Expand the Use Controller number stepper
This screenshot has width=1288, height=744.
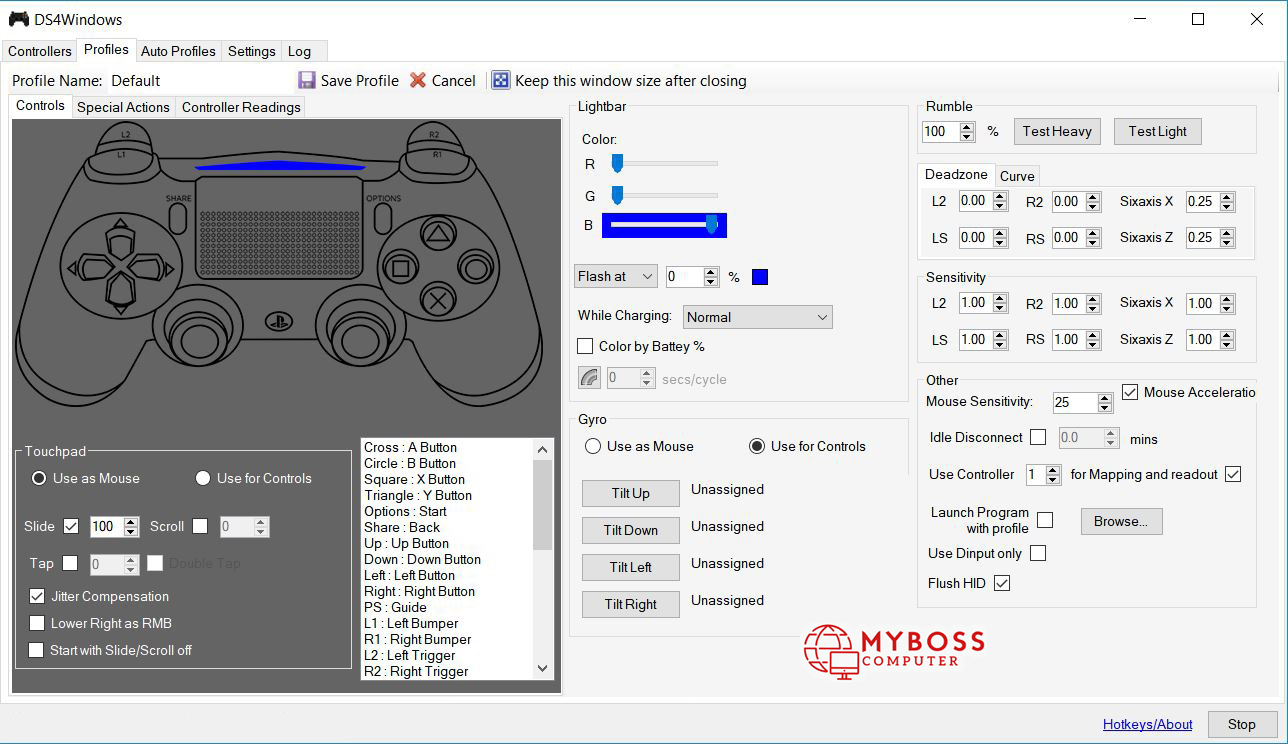click(1052, 470)
